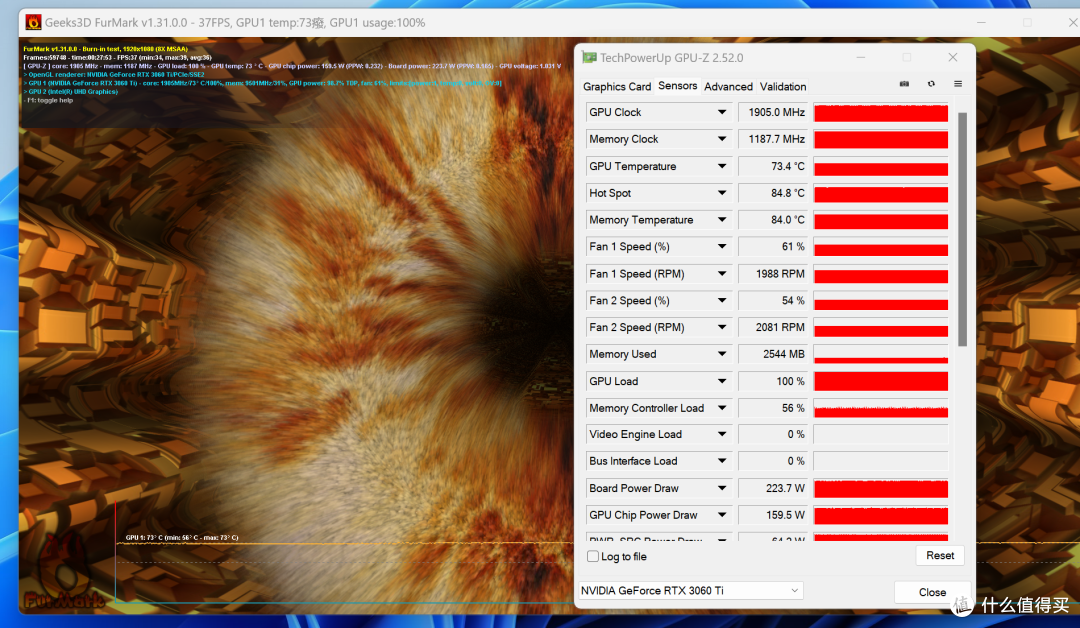Expand the Board Power Draw dropdown
Image resolution: width=1080 pixels, height=628 pixels.
(722, 488)
